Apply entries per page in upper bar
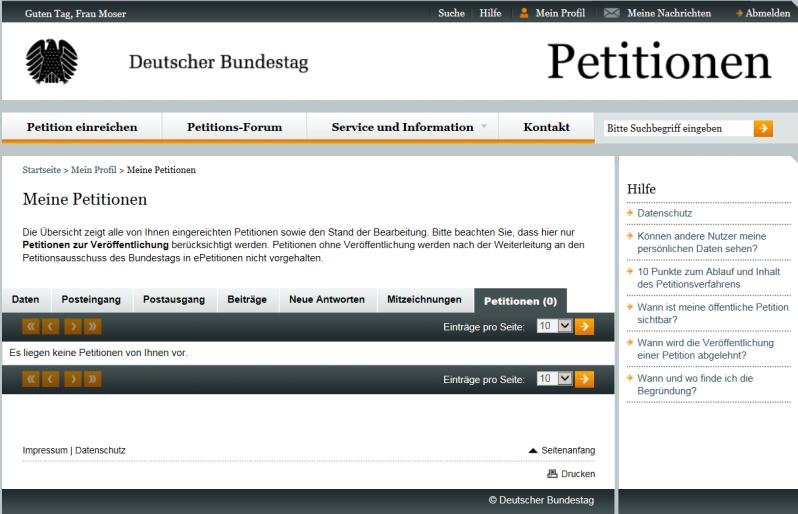 point(584,326)
